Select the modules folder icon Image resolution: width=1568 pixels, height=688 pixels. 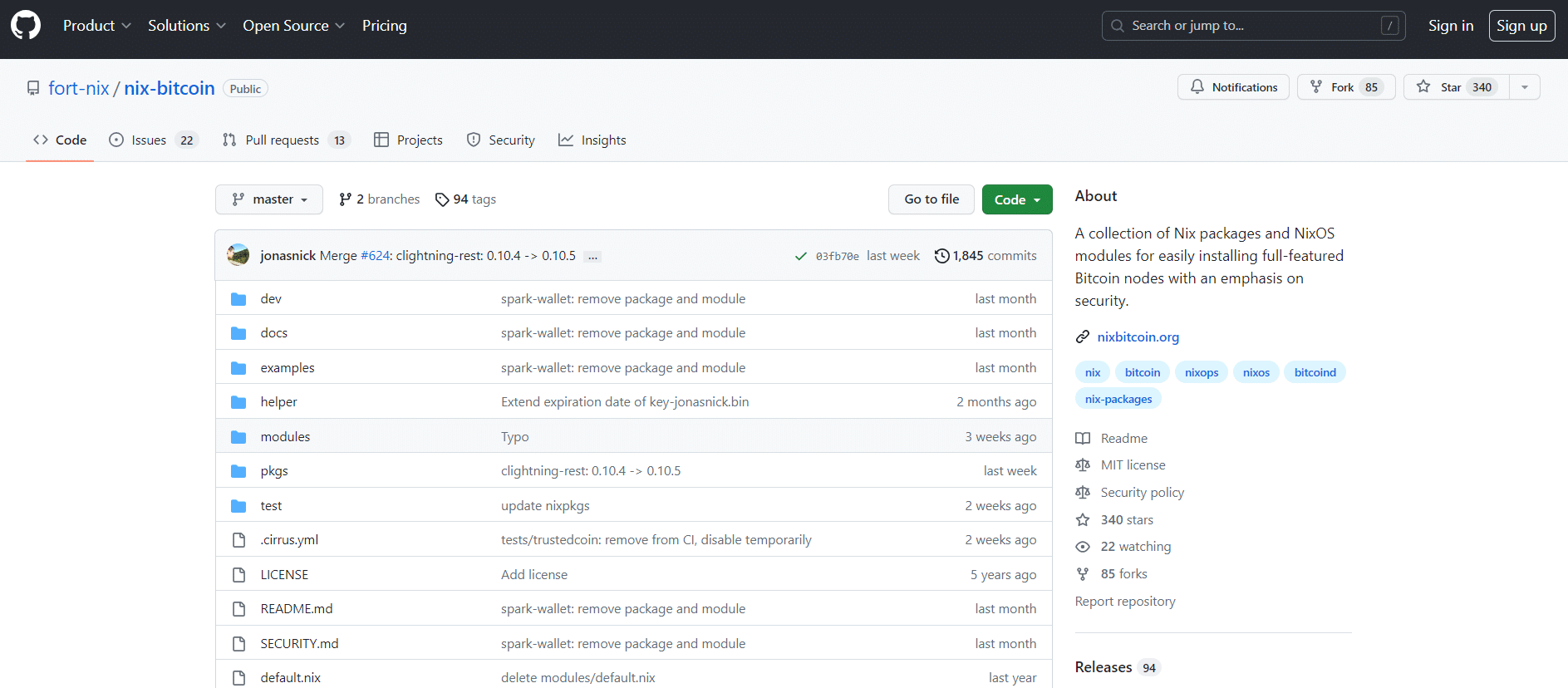(238, 437)
